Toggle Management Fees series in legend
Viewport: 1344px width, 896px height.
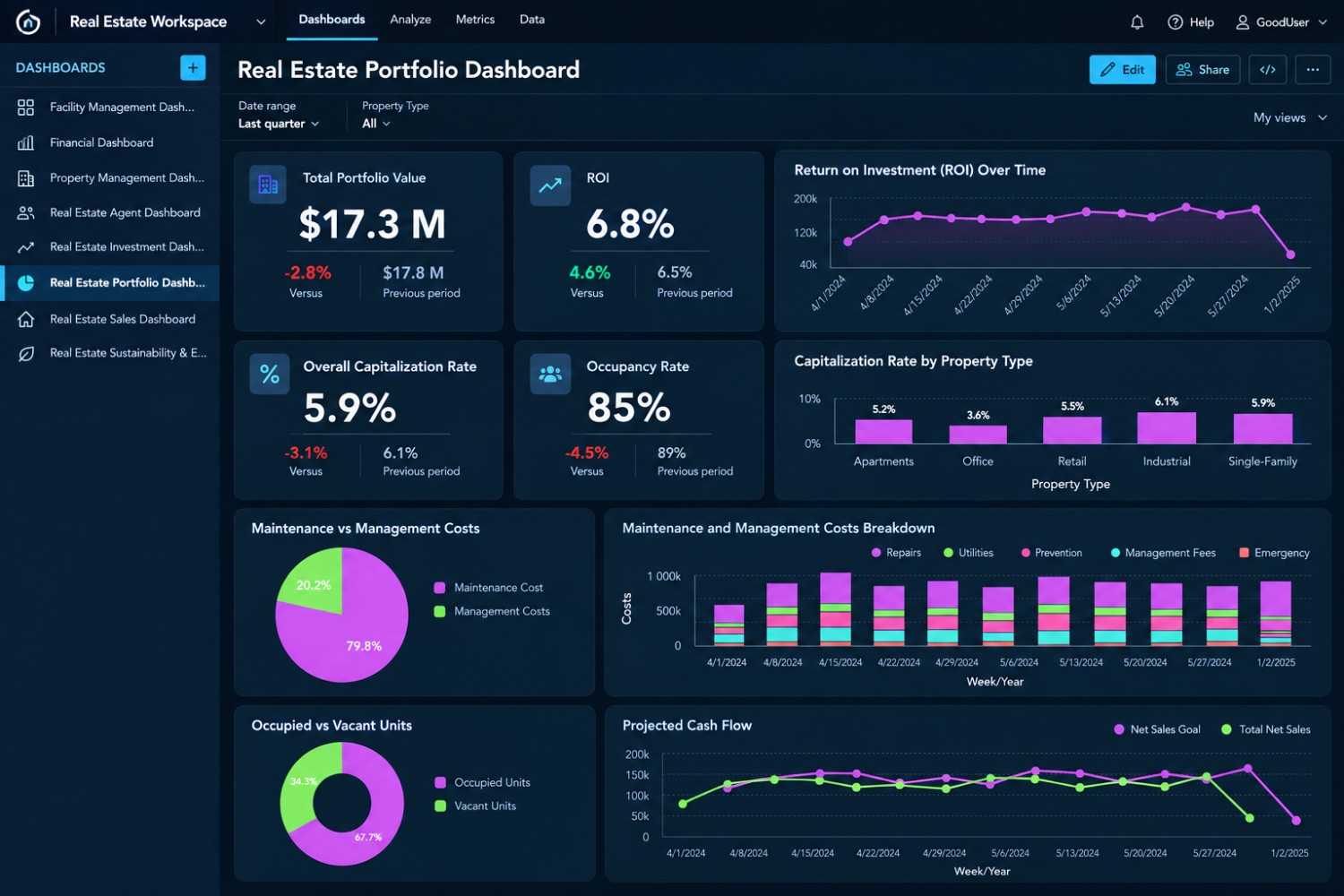click(x=1163, y=553)
